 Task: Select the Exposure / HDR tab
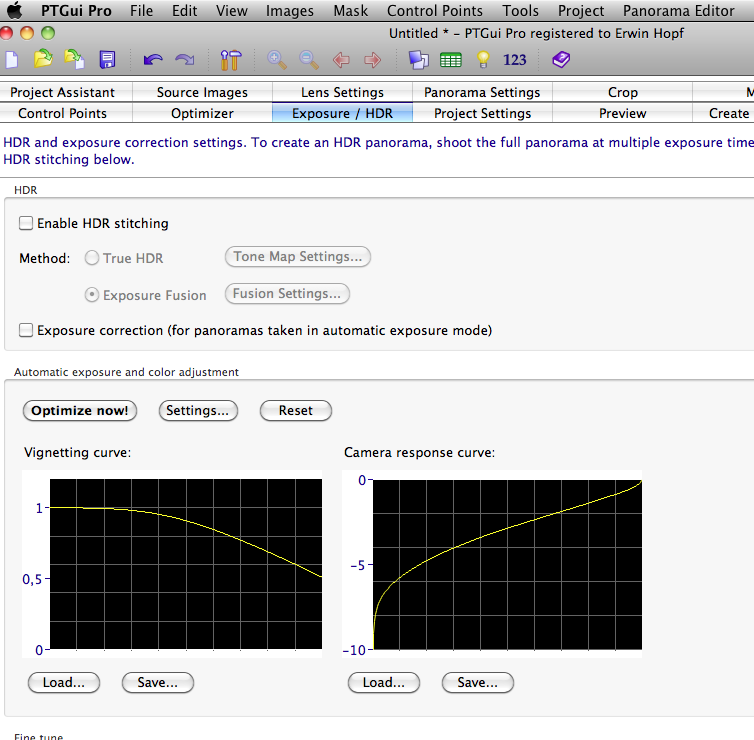click(342, 113)
